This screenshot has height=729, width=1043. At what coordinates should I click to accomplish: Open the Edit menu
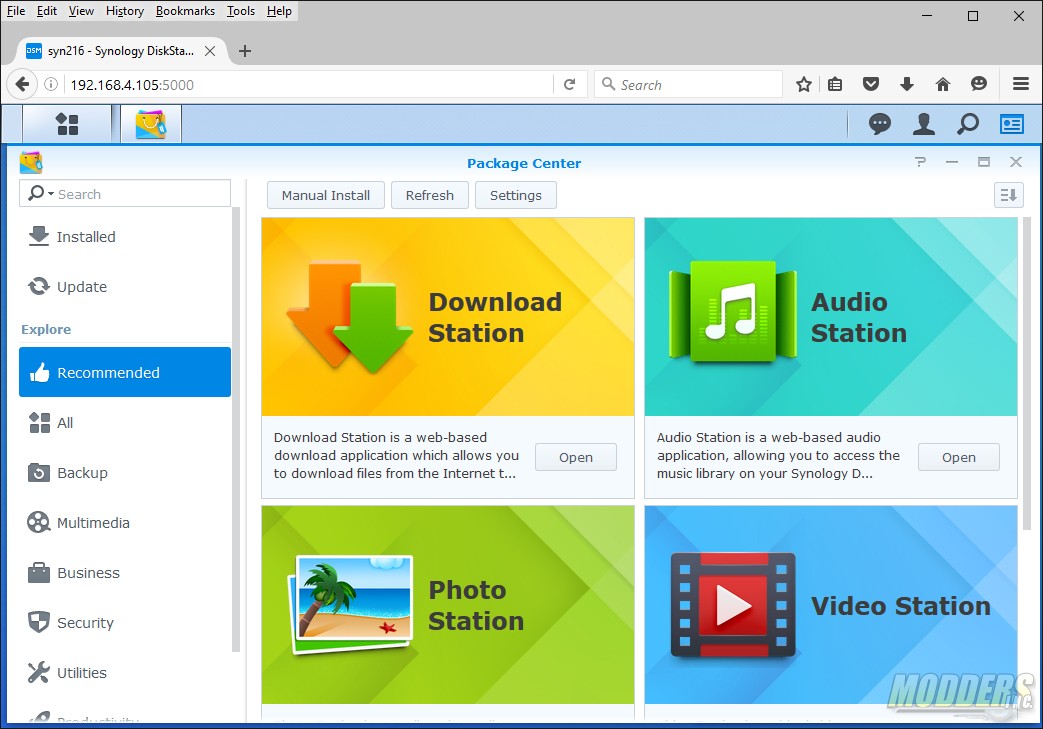tap(47, 11)
